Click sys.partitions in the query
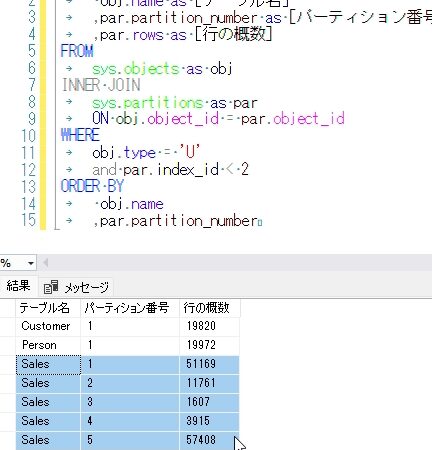 [x=148, y=103]
